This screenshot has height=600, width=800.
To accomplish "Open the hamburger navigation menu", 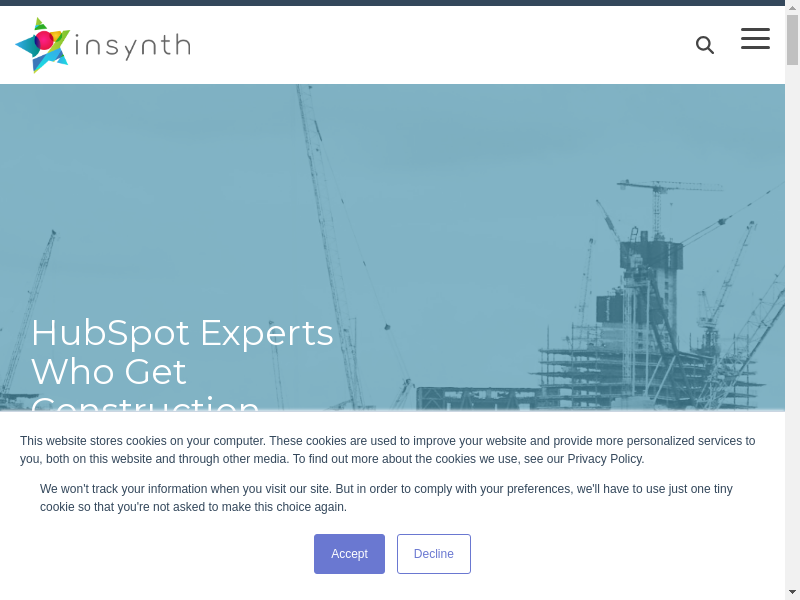I will click(755, 39).
